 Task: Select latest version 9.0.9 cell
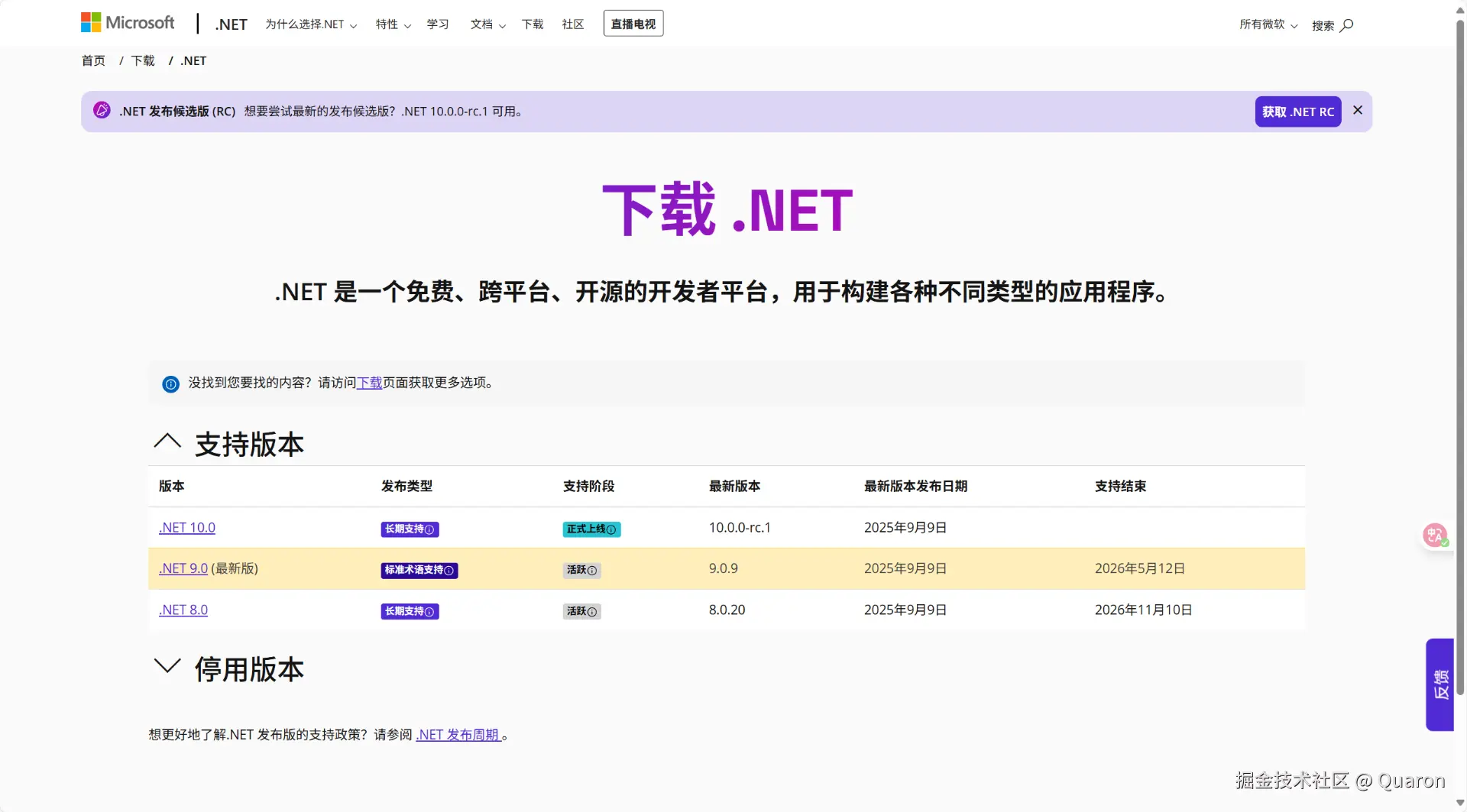pos(724,569)
